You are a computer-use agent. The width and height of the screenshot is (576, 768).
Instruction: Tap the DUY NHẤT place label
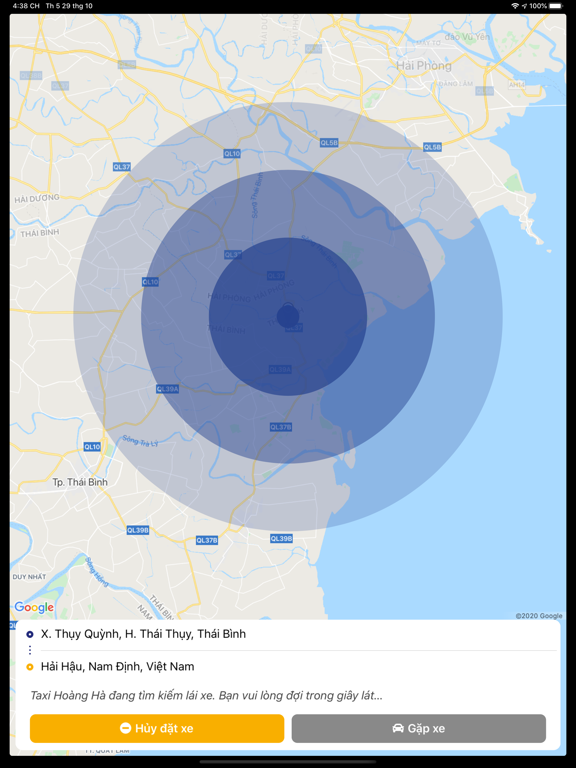[x=29, y=576]
